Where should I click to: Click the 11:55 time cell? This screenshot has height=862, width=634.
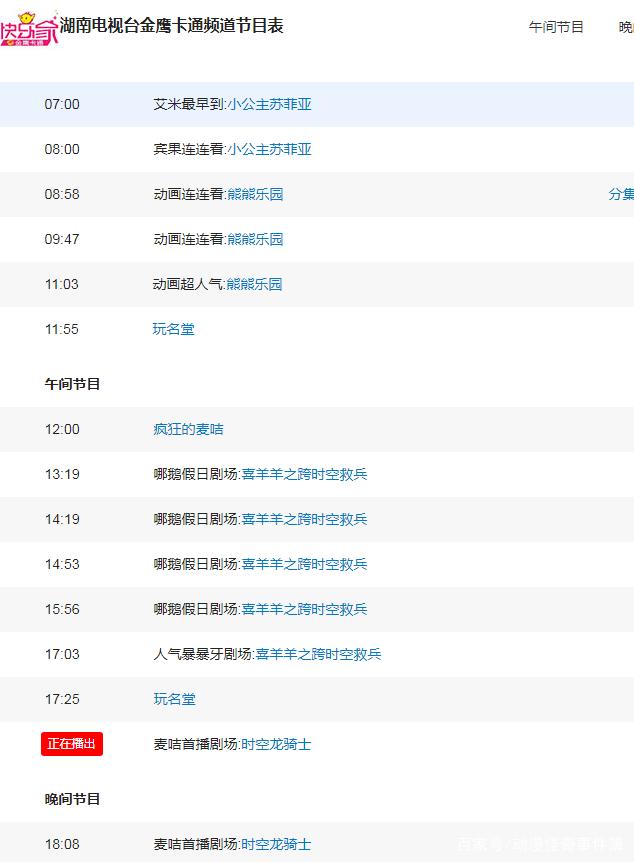coord(62,330)
